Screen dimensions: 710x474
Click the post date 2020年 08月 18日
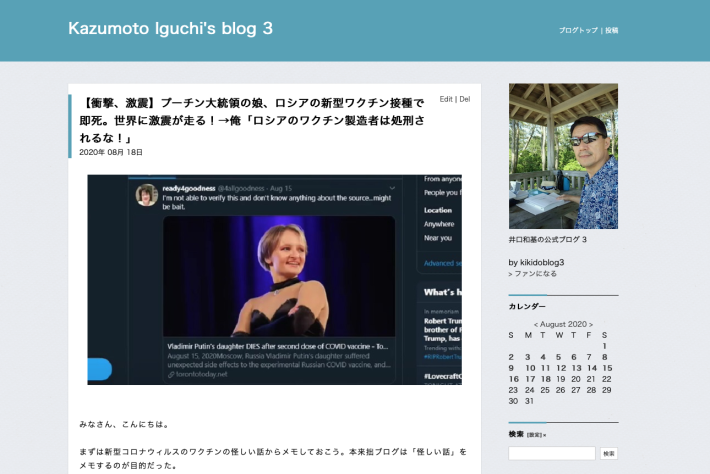(111, 152)
